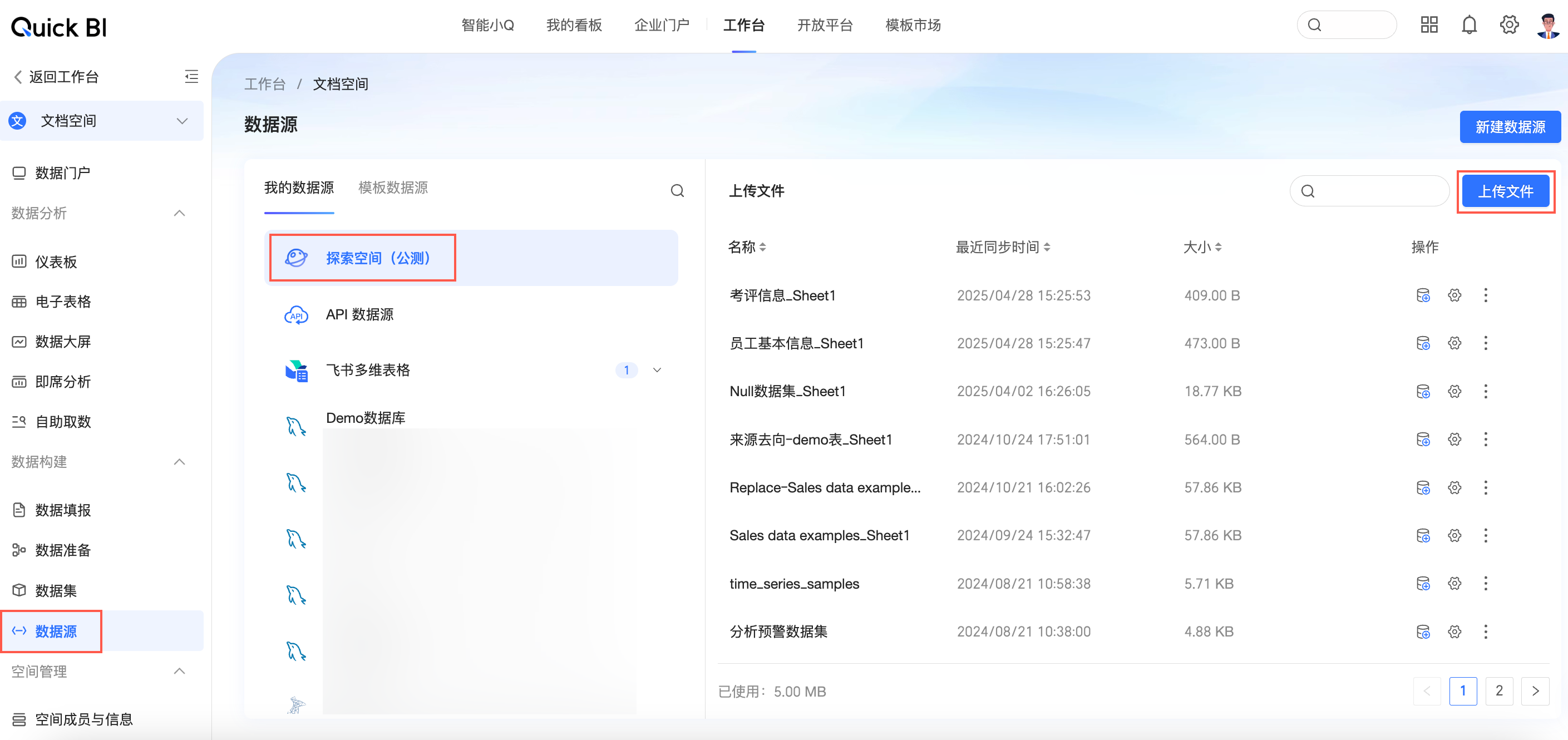Switch to 模板数据源 tab
The height and width of the screenshot is (740, 1568).
coord(393,188)
